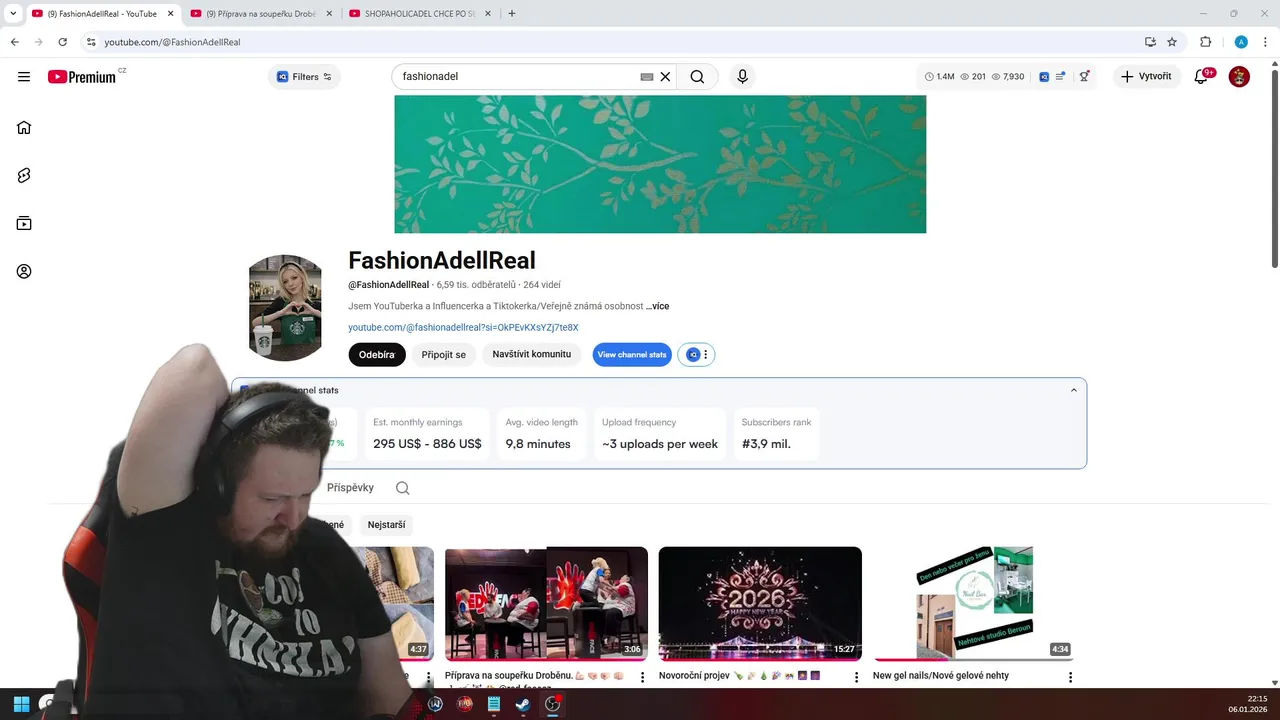Collapse the channel stats panel

pyautogui.click(x=1074, y=390)
